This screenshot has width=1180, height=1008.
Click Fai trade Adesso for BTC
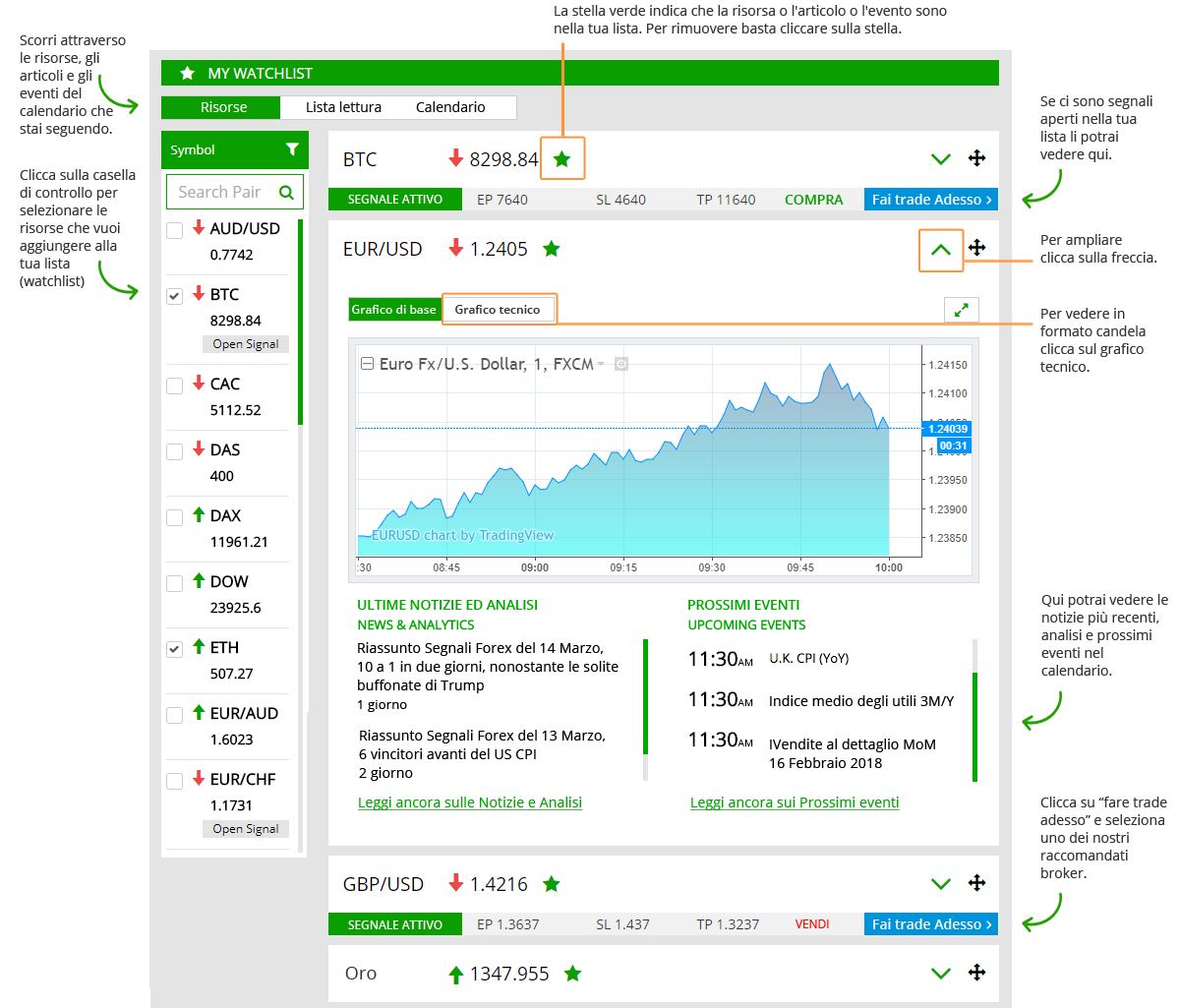pos(930,200)
